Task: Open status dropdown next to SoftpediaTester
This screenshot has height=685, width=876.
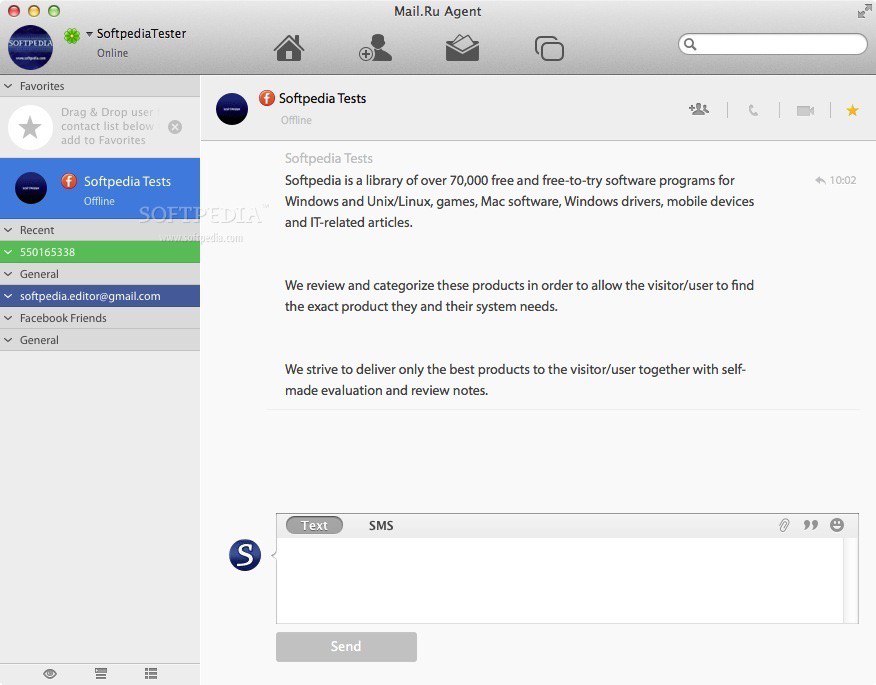Action: click(x=89, y=34)
